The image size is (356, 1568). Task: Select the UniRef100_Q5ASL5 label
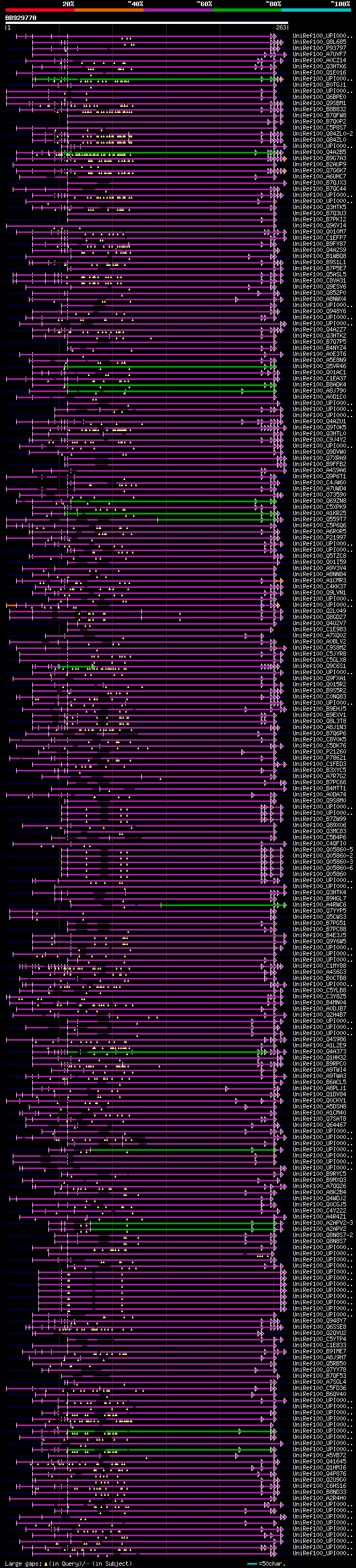pyautogui.click(x=319, y=275)
